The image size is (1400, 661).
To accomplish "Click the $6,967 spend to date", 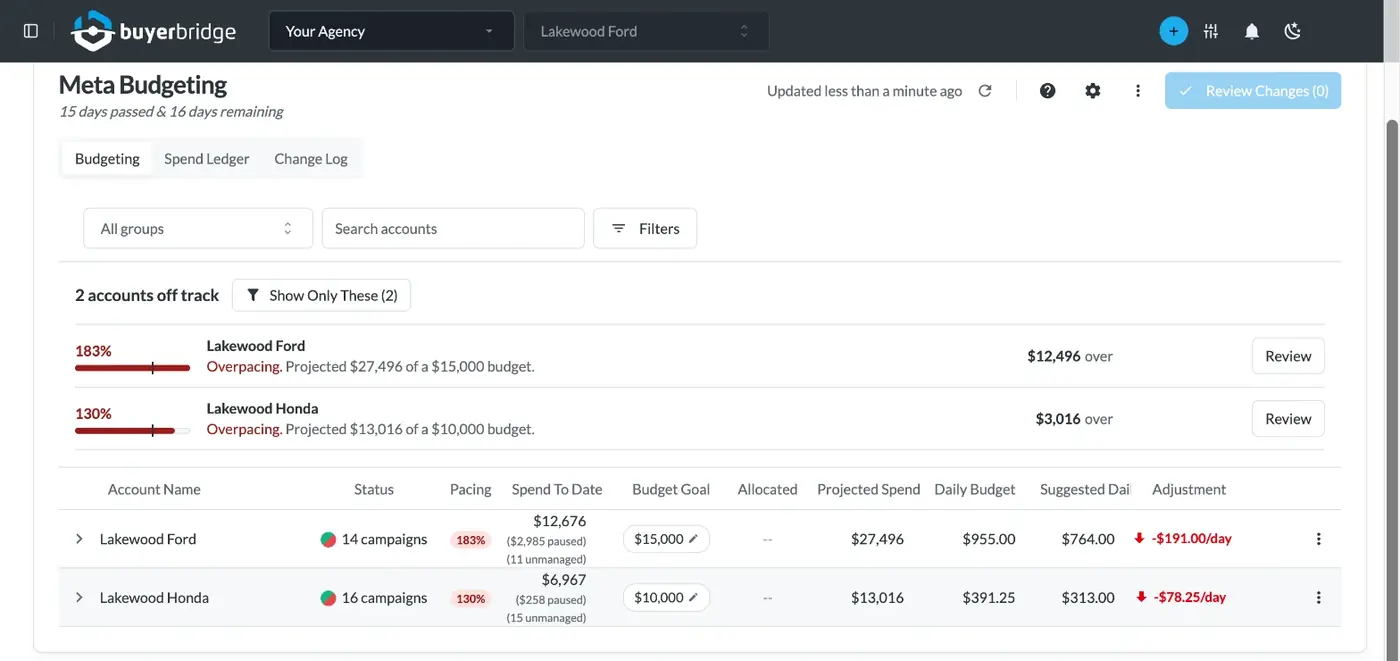I will click(564, 580).
